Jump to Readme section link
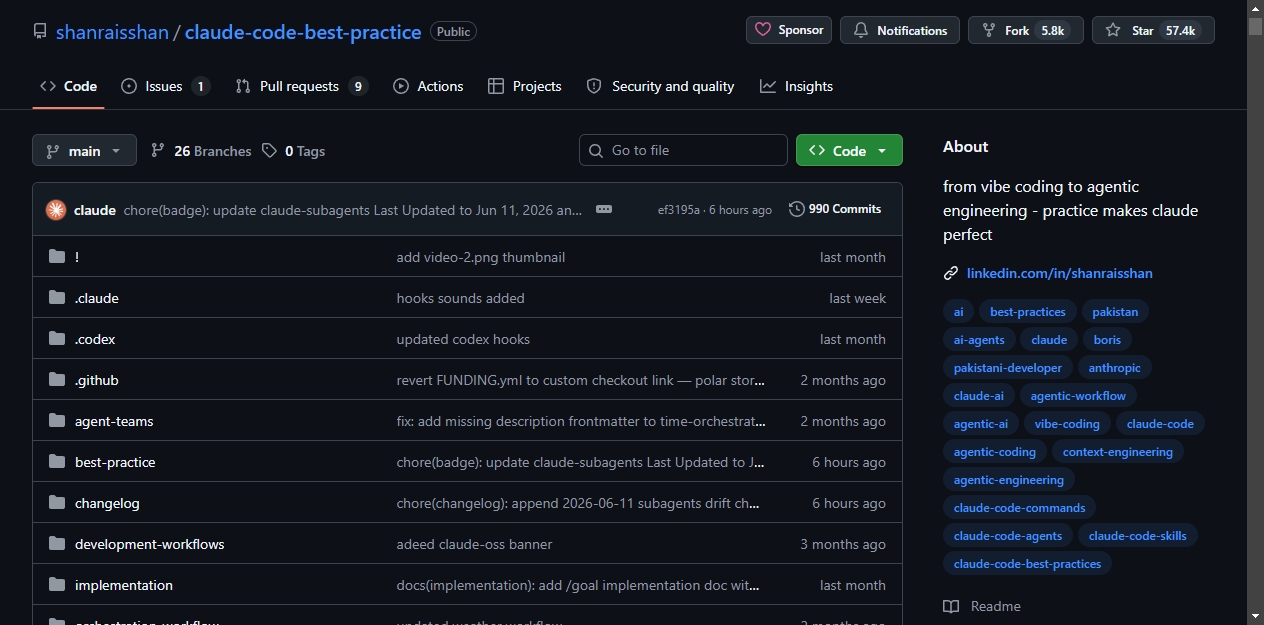 (982, 606)
